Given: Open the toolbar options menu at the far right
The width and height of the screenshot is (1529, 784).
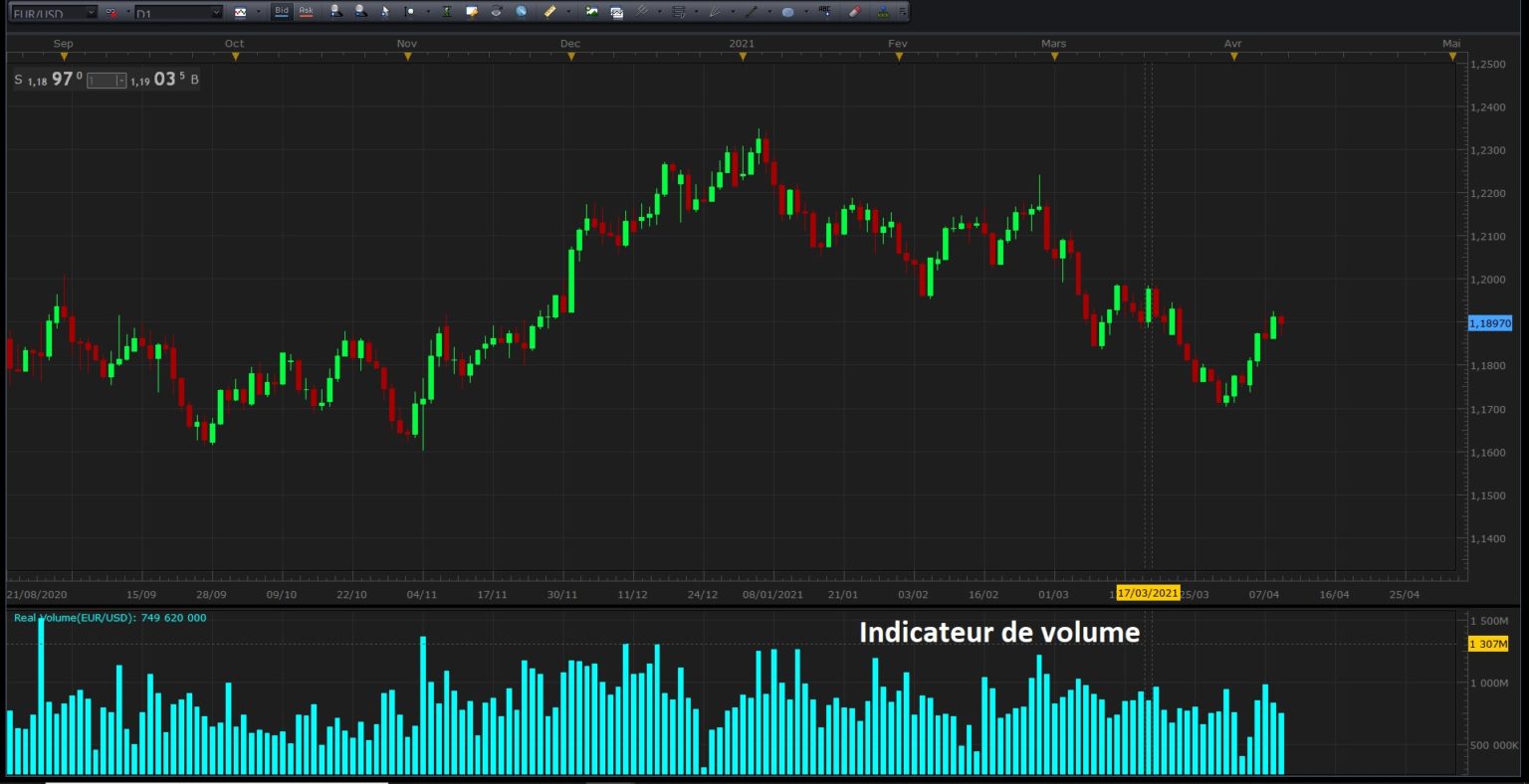Looking at the screenshot, I should click(902, 12).
